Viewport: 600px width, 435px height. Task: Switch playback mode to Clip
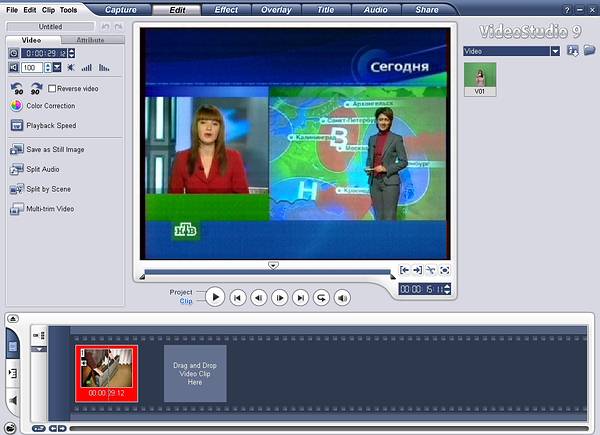[185, 301]
